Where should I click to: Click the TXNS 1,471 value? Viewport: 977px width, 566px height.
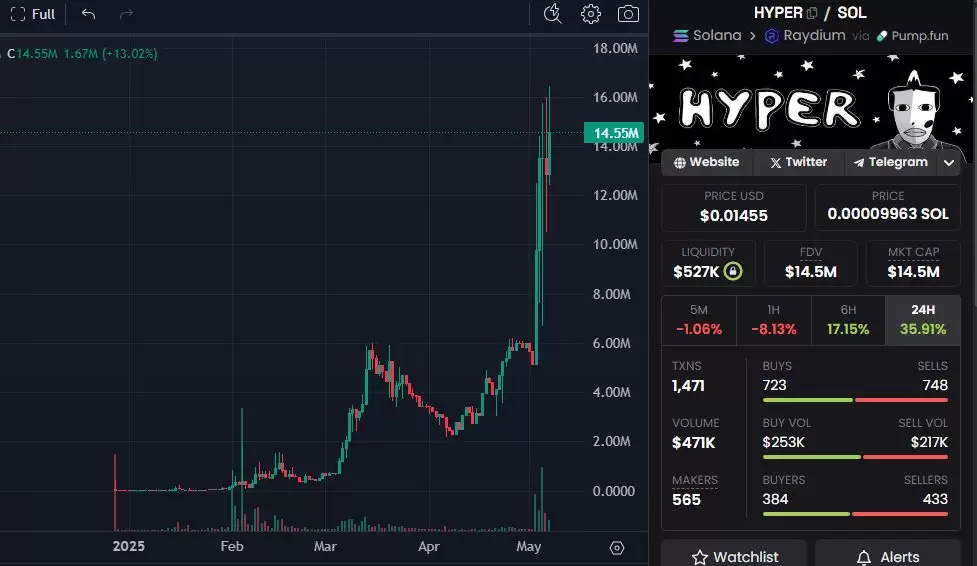click(688, 386)
